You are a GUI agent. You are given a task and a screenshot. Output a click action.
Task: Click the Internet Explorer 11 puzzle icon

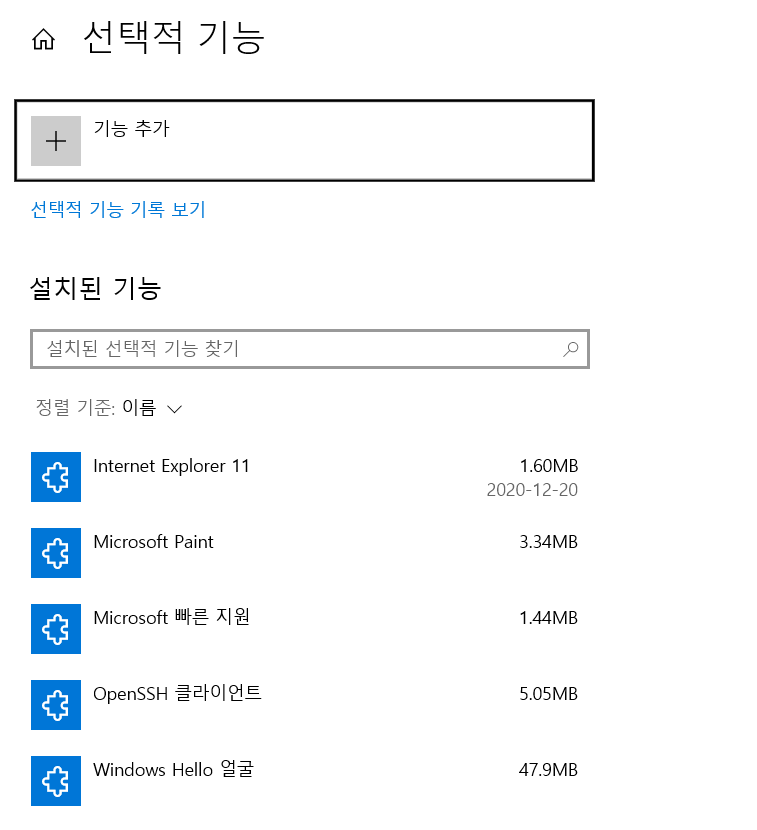pos(56,477)
